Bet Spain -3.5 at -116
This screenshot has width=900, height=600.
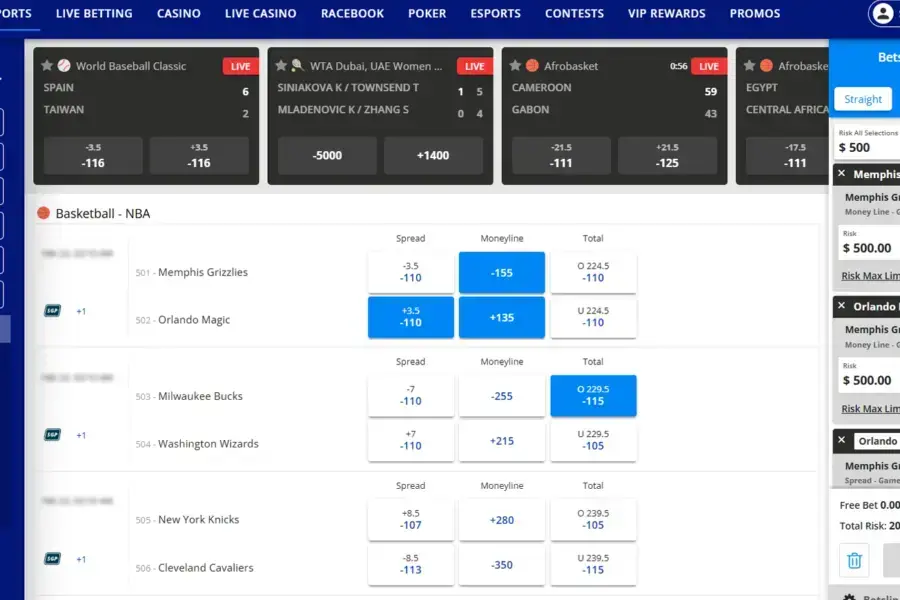click(x=93, y=156)
